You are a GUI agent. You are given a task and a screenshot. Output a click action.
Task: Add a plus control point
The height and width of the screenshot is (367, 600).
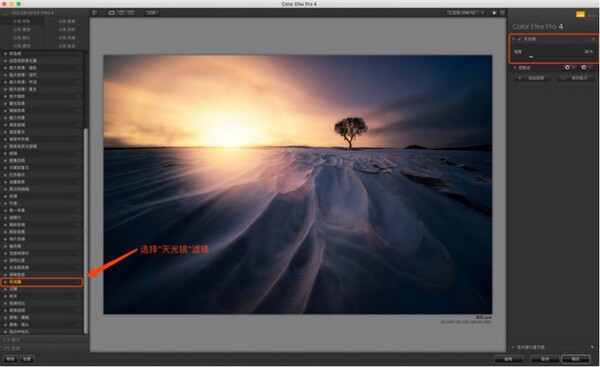(567, 67)
